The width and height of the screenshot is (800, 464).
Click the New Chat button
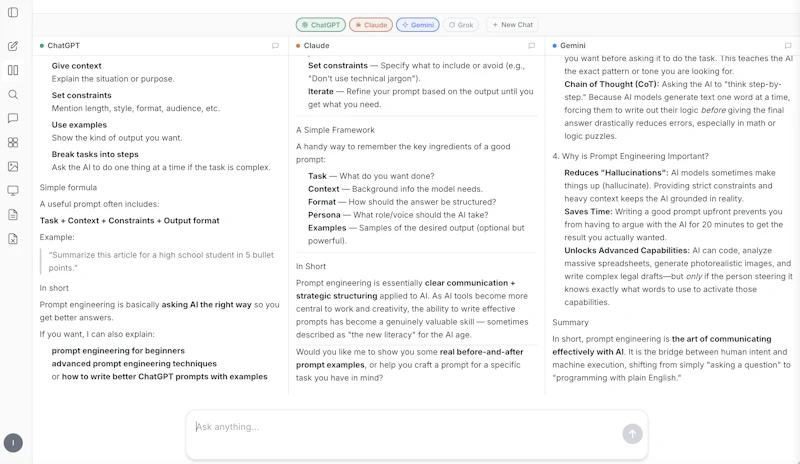[x=512, y=25]
